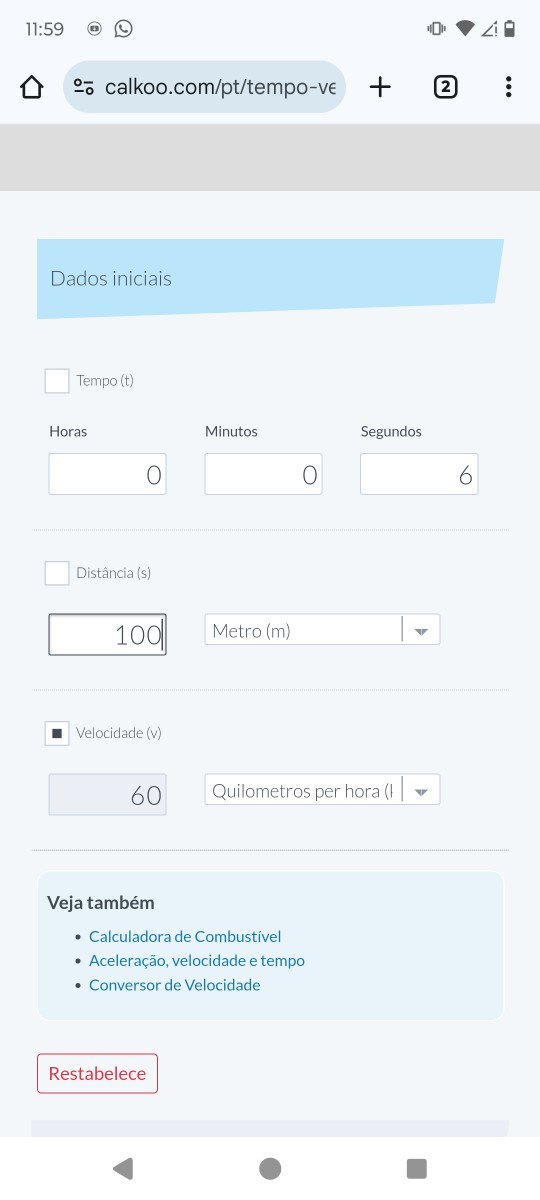
Task: Focus the Horas input field
Action: click(107, 474)
